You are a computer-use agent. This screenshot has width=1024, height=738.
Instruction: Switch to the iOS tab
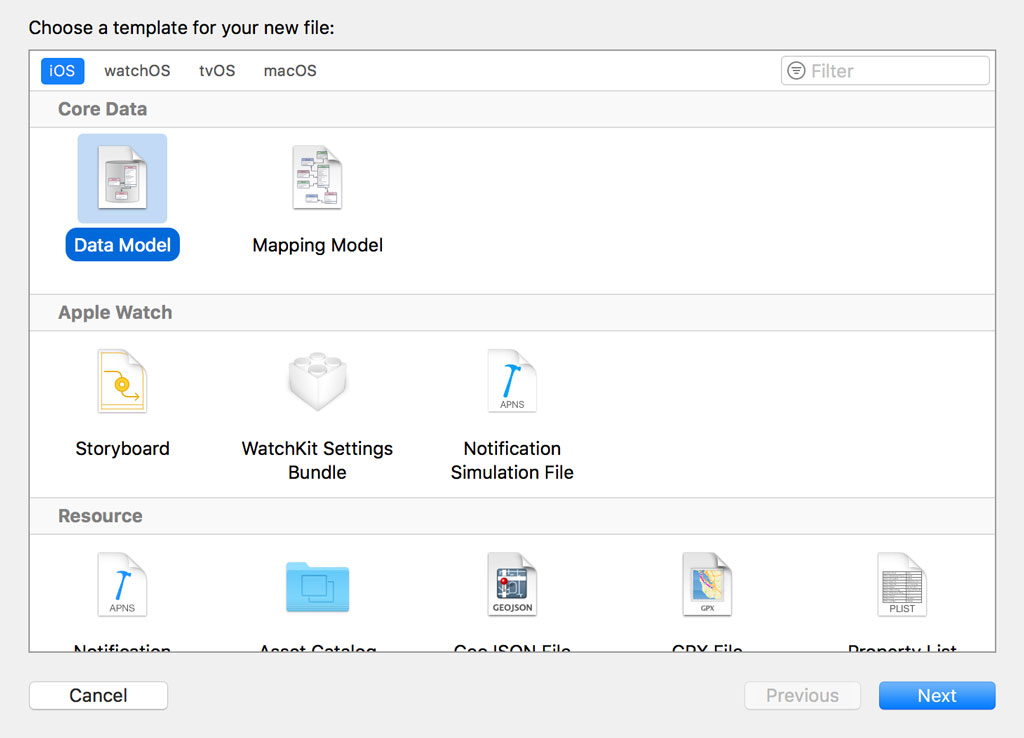click(62, 71)
